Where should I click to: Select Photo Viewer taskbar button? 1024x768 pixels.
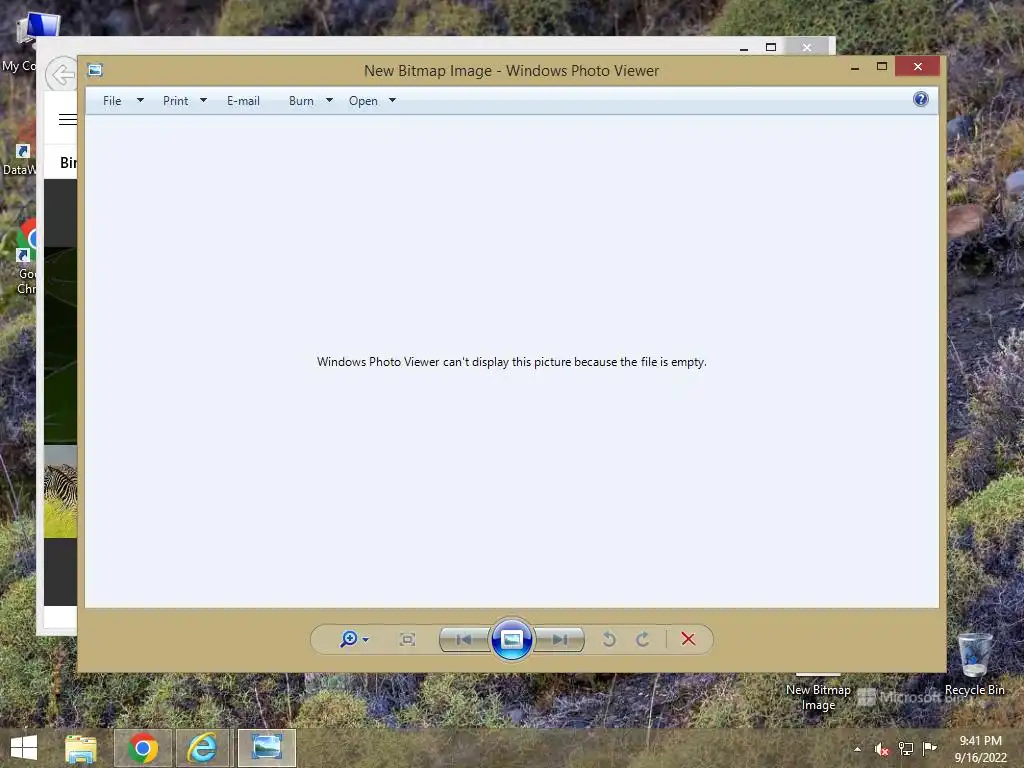[x=267, y=748]
